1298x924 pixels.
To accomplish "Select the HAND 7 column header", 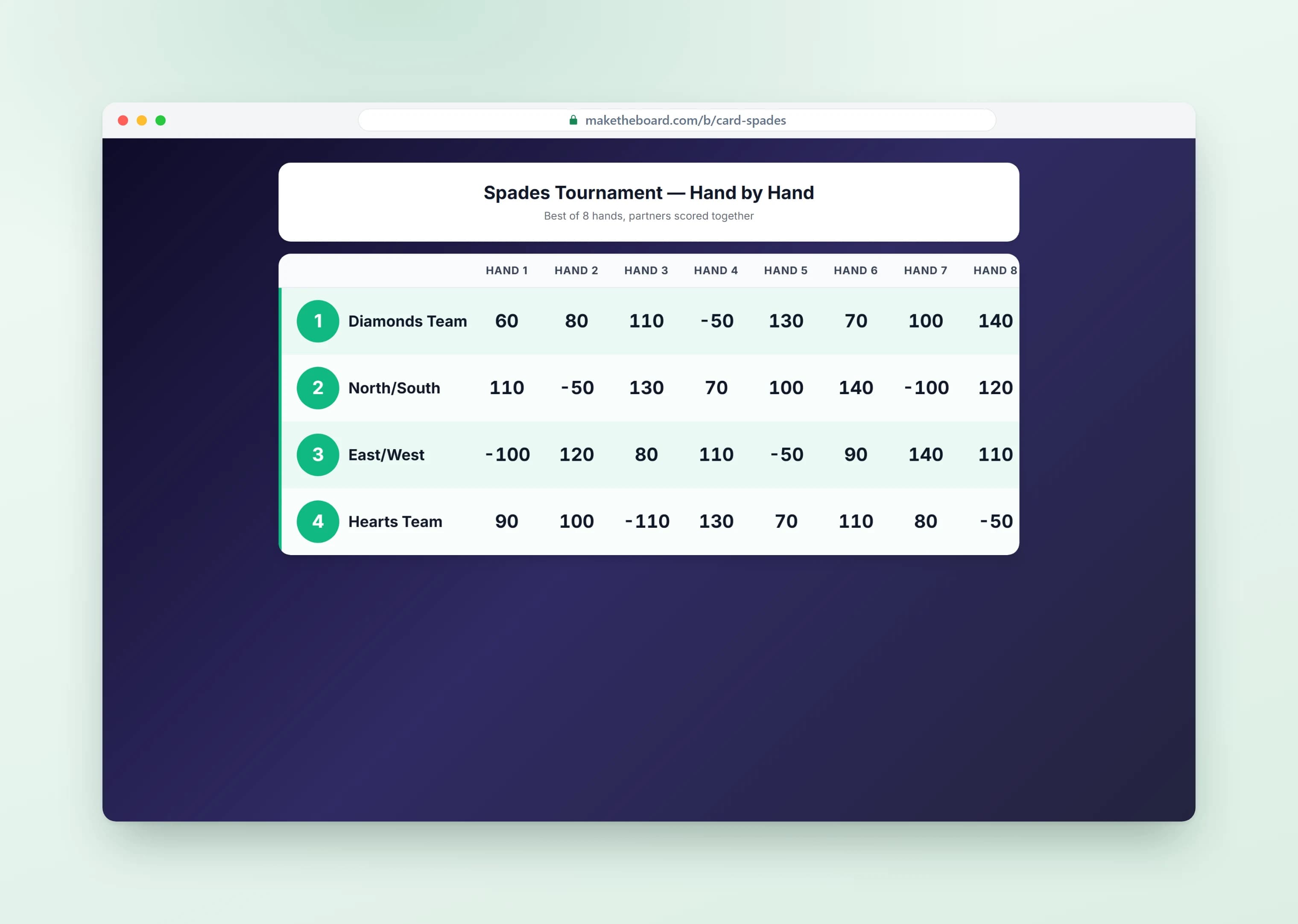I will [925, 271].
